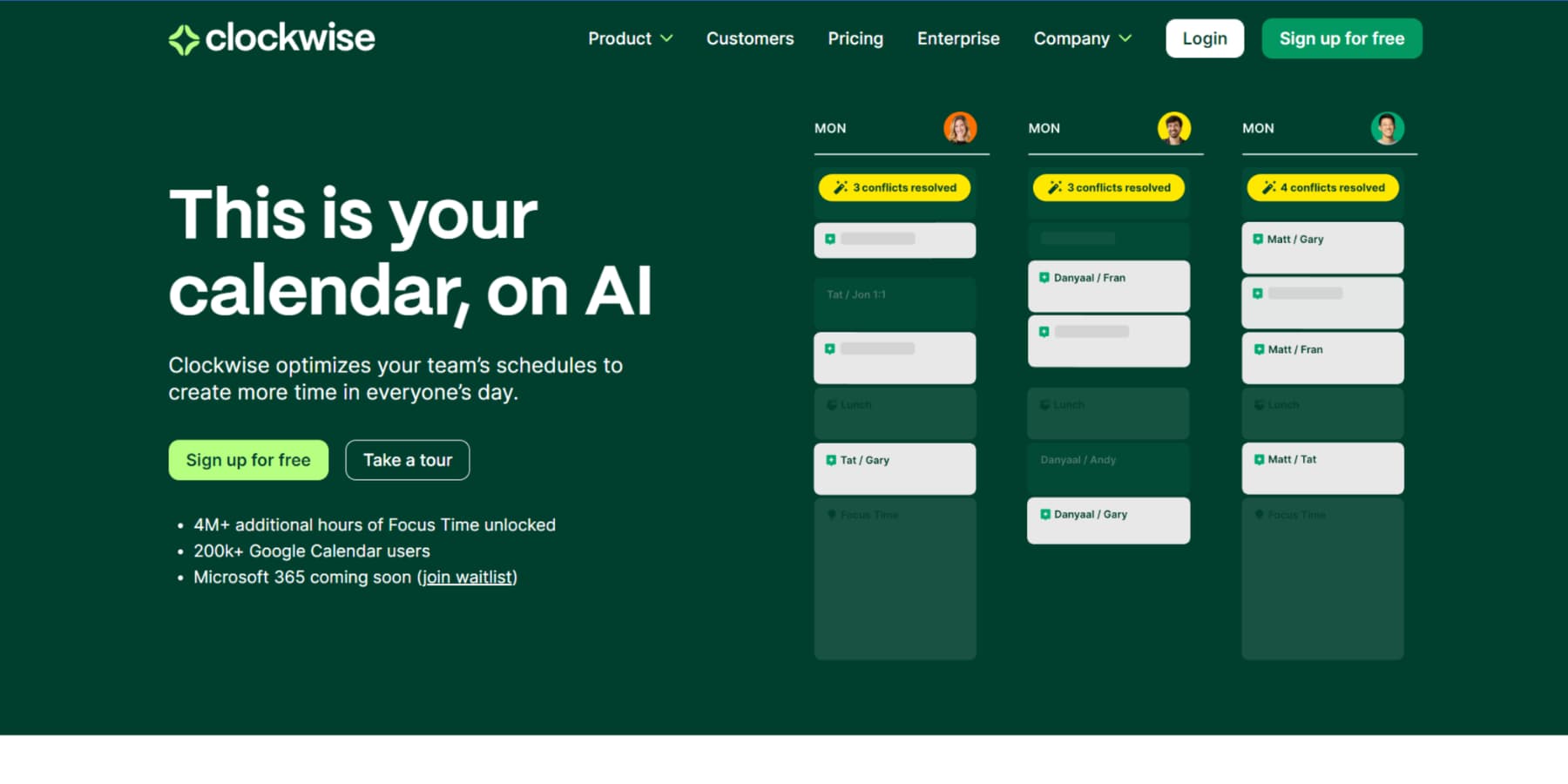Click the 'Take a tour' button
The image size is (1568, 784).
coord(407,459)
